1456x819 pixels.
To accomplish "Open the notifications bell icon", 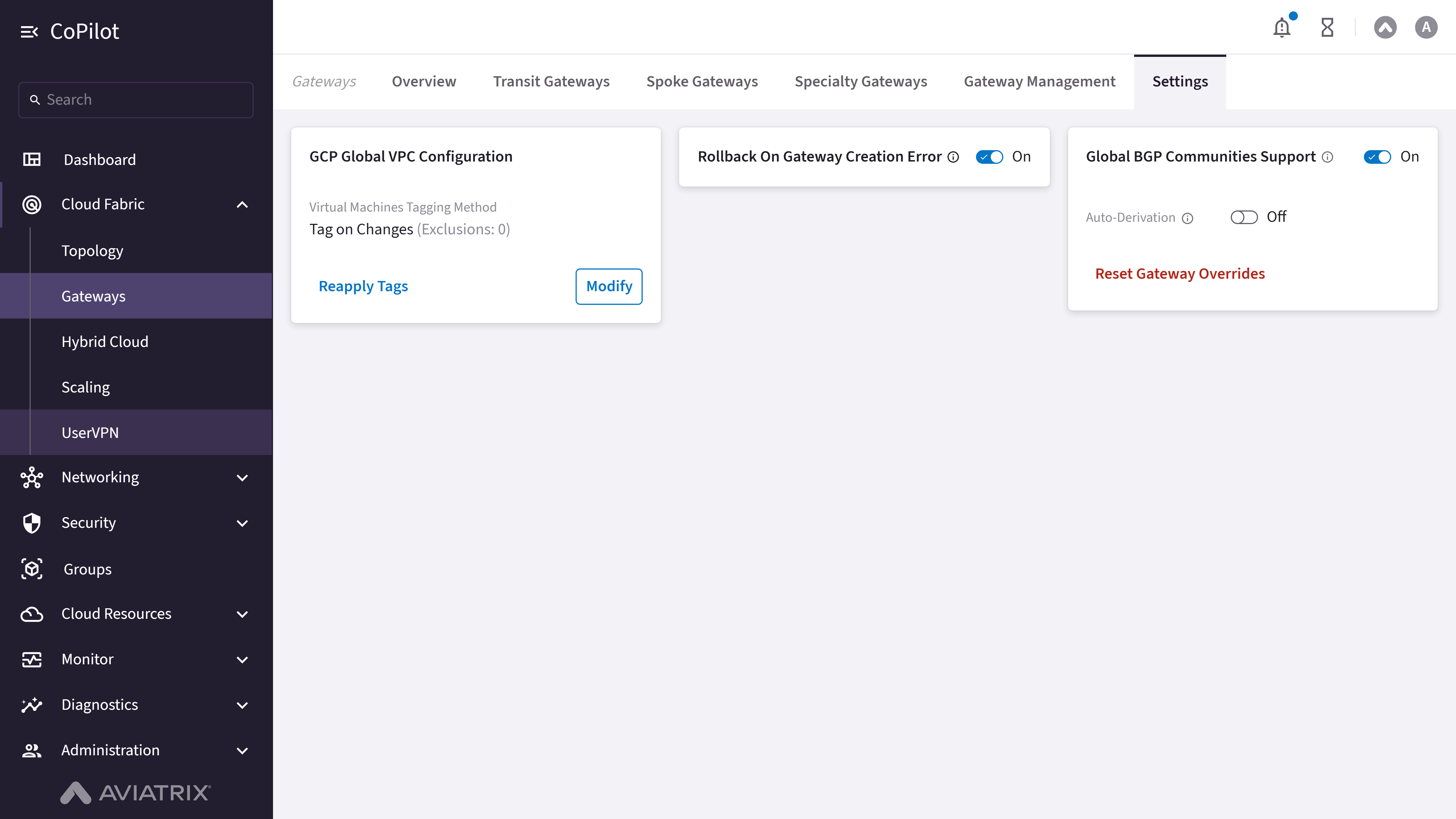I will (x=1282, y=27).
